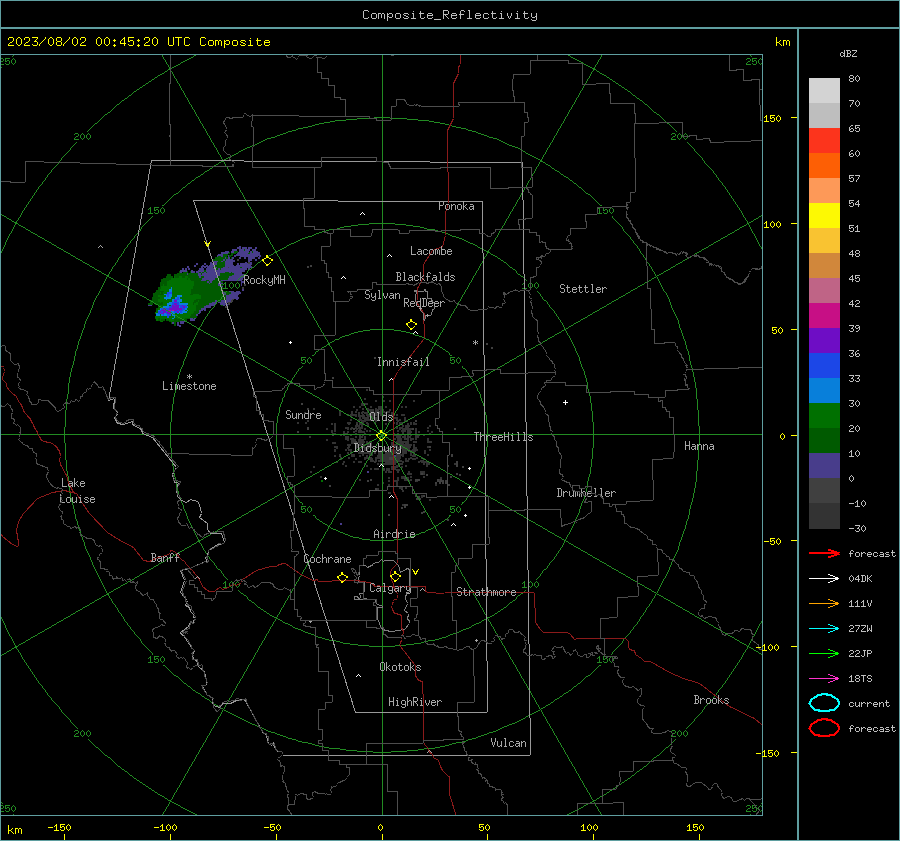Click the 'Strathmore' map label
900x841 pixels.
[486, 592]
